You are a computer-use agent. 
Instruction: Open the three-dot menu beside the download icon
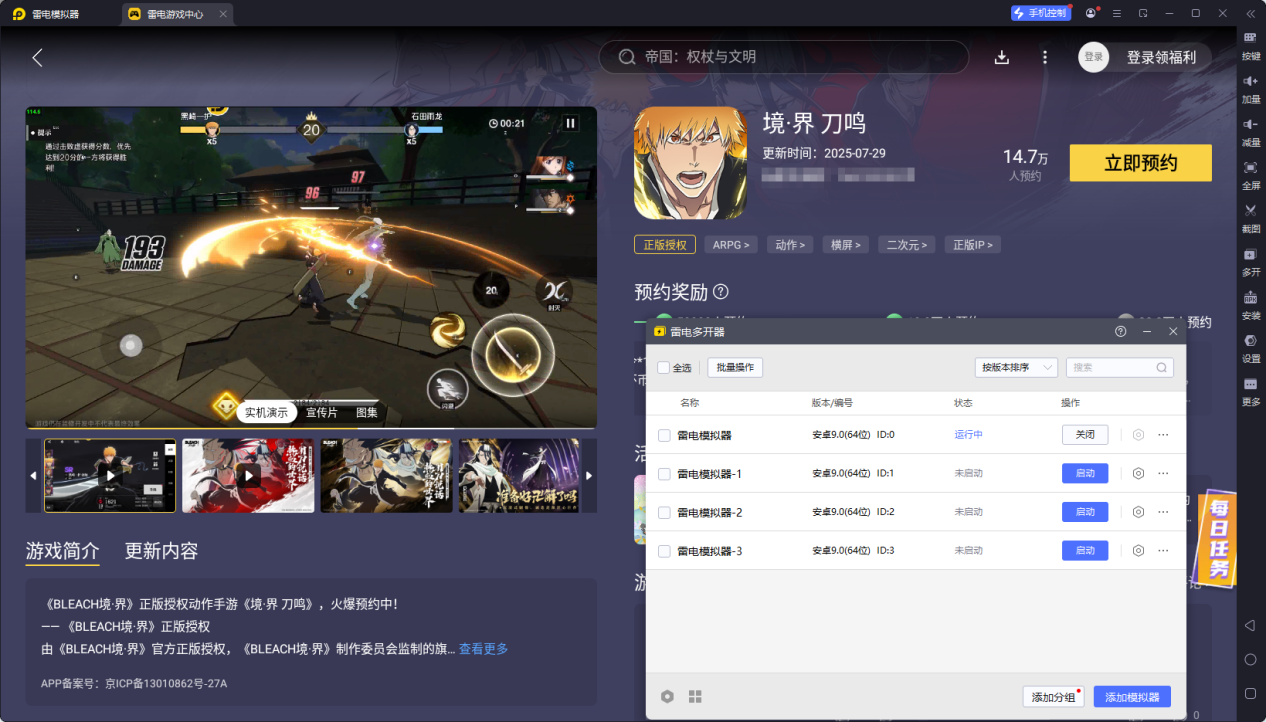pyautogui.click(x=1045, y=57)
